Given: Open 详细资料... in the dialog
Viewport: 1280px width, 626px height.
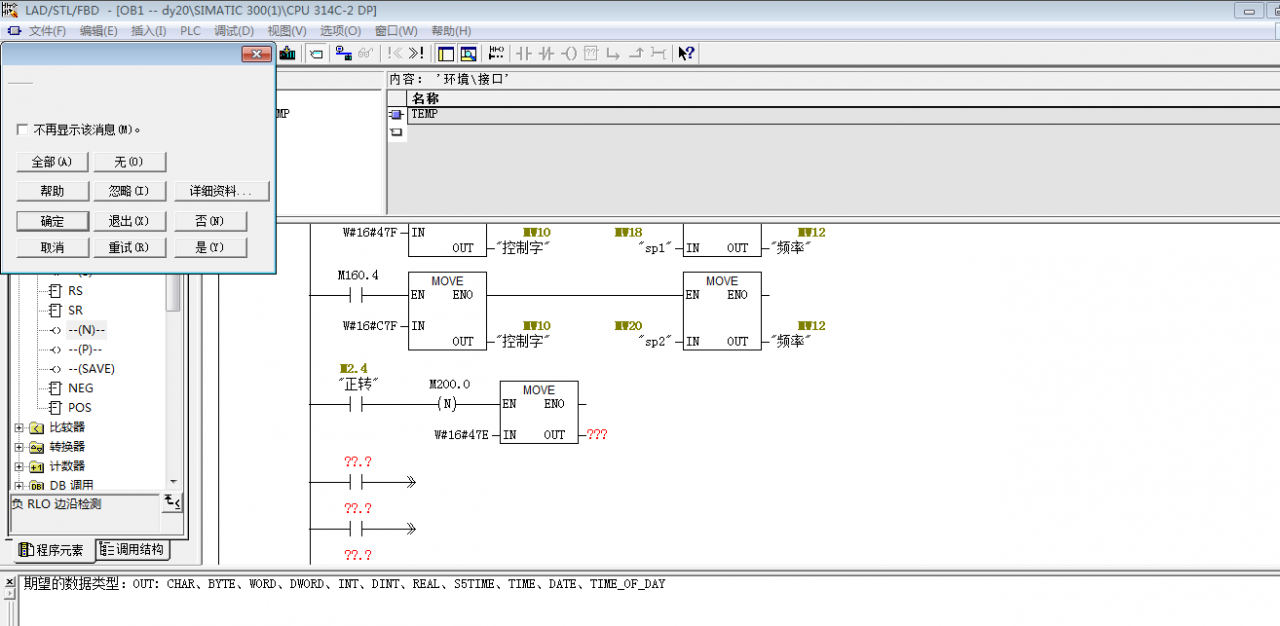Looking at the screenshot, I should tap(222, 191).
